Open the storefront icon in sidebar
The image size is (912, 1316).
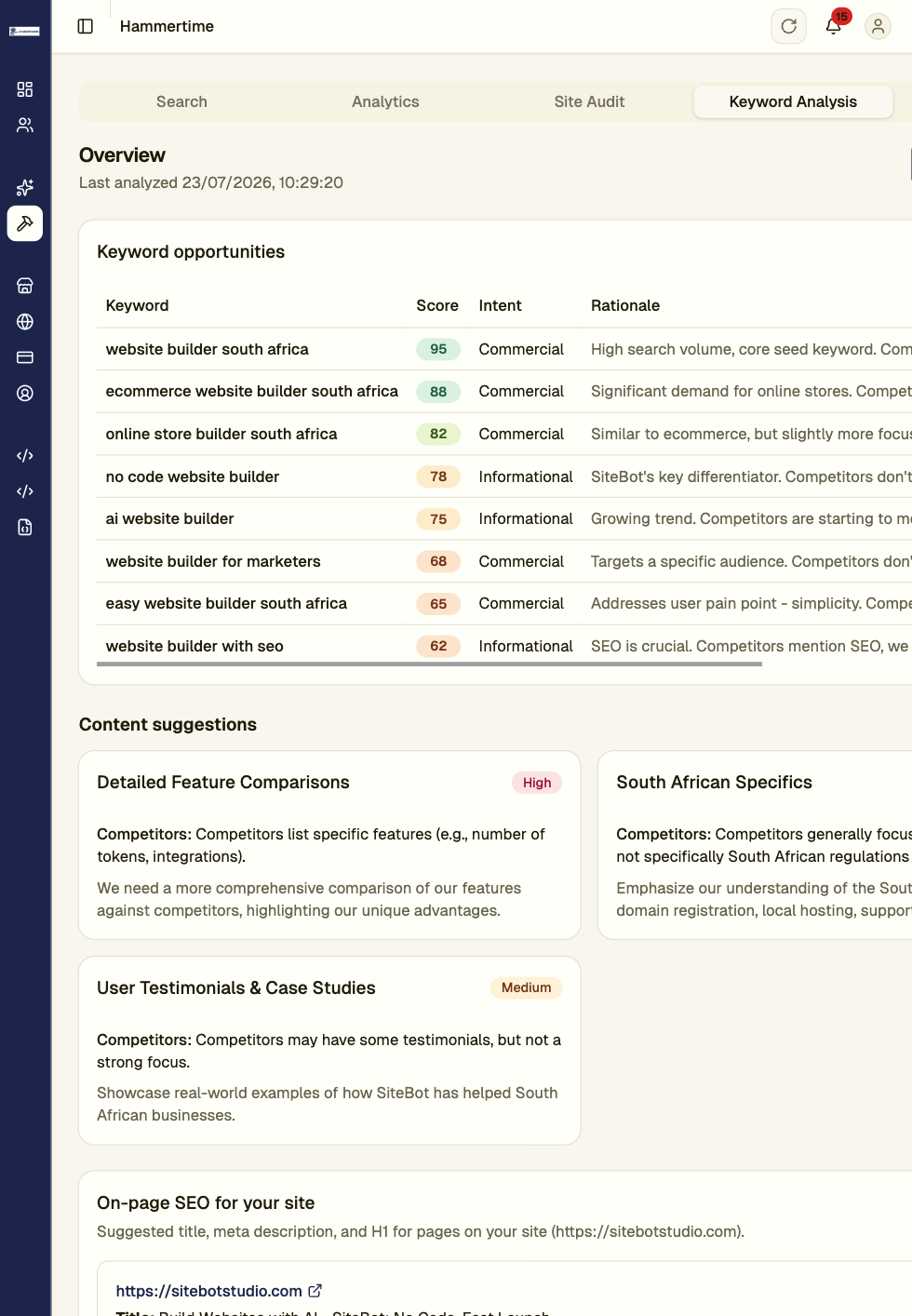25,286
